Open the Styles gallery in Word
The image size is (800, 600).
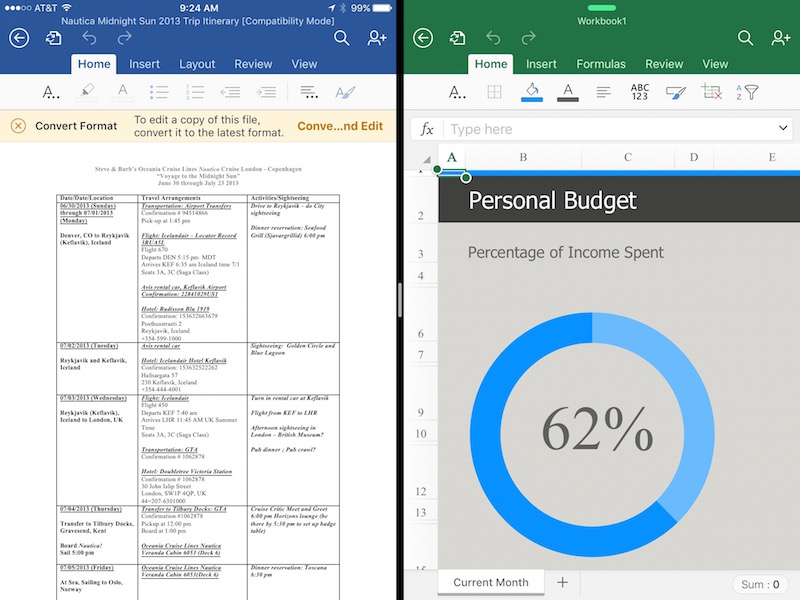345,92
